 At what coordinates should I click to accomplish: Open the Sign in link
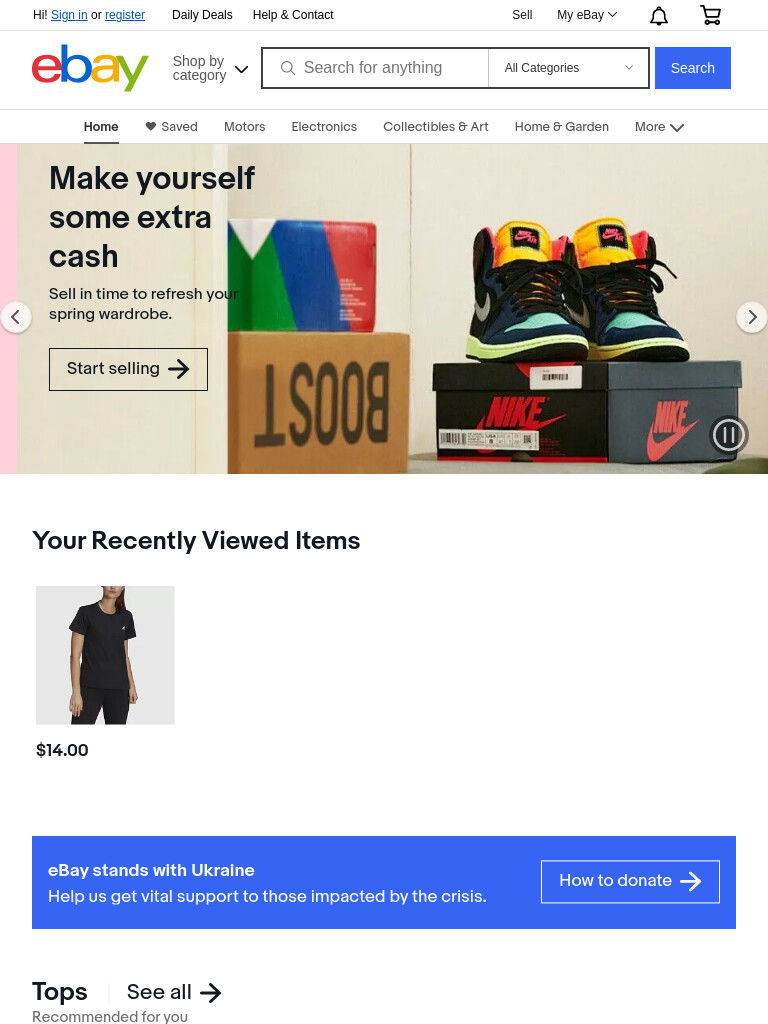(x=69, y=15)
